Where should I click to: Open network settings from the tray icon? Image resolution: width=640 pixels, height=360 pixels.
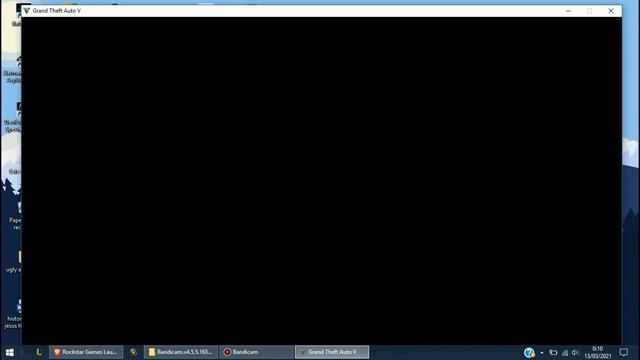[565, 353]
